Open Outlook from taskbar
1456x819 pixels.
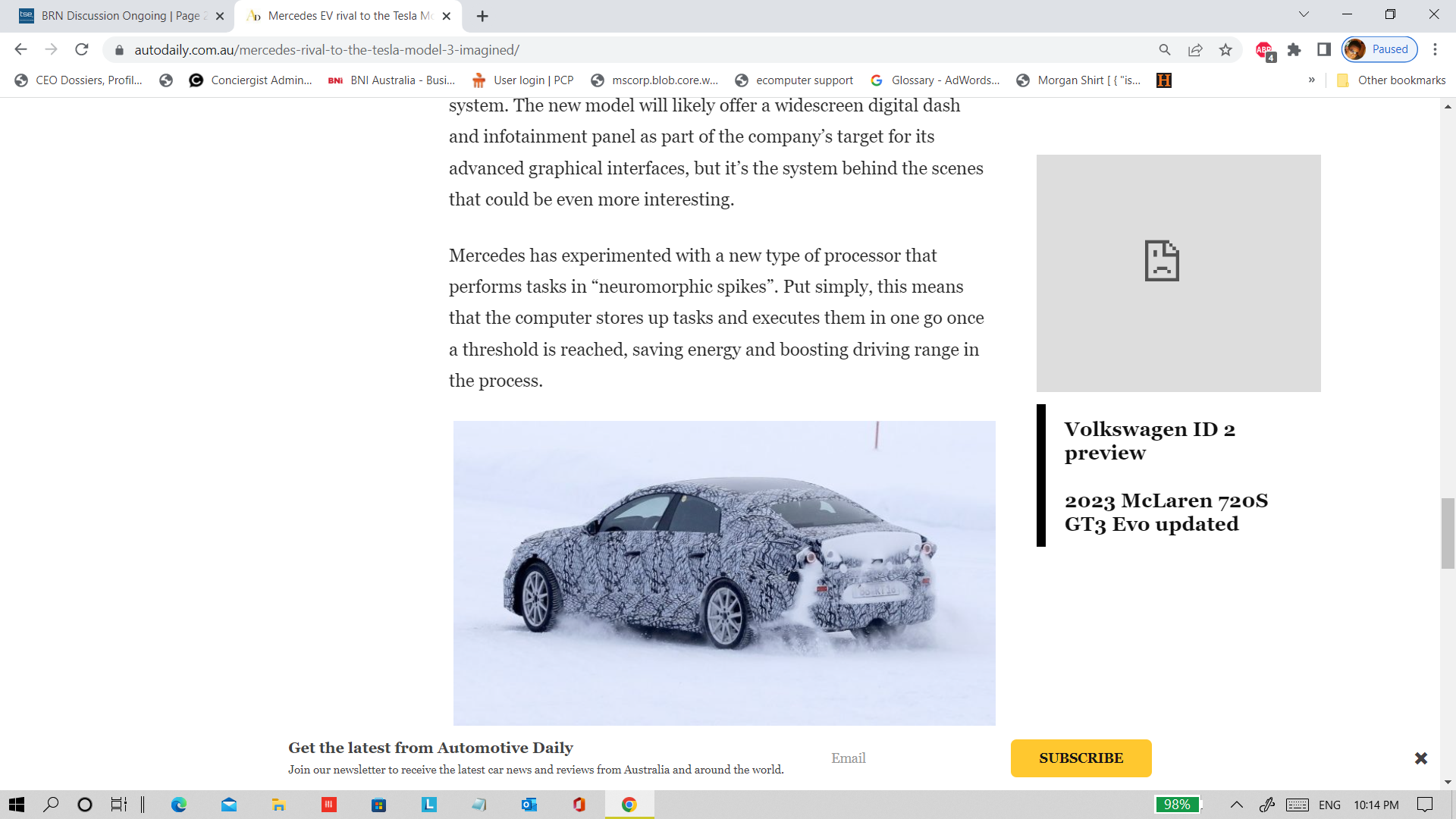pos(529,805)
